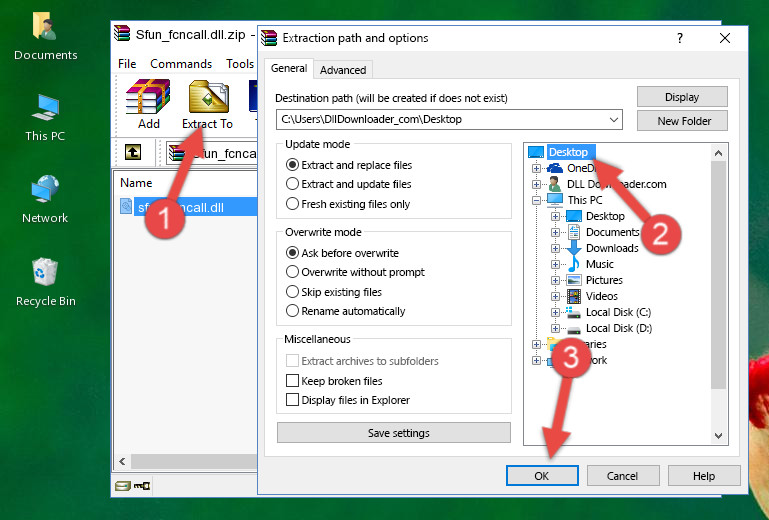Viewport: 769px width, 520px height.
Task: Click the help question mark in dialog title
Action: click(x=680, y=38)
